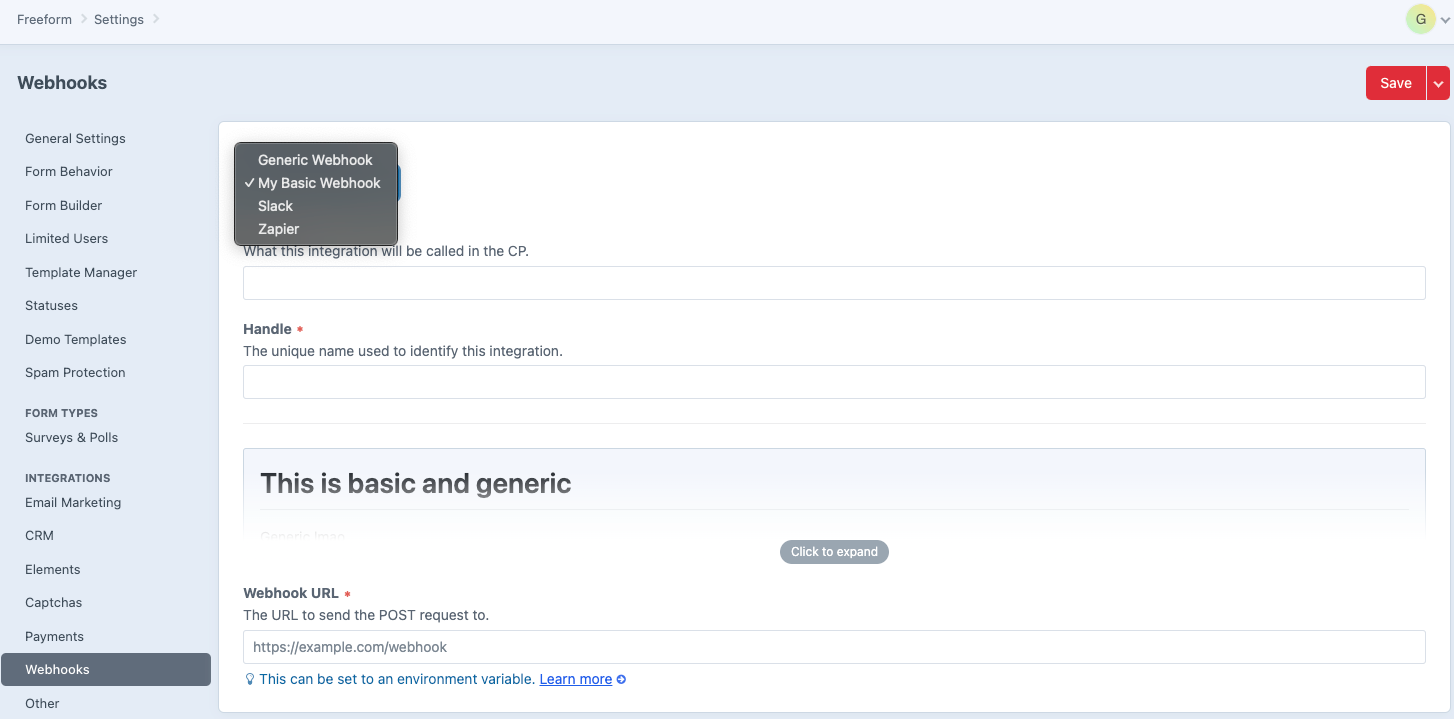
Task: Open "General Settings" in the sidebar
Action: [75, 138]
